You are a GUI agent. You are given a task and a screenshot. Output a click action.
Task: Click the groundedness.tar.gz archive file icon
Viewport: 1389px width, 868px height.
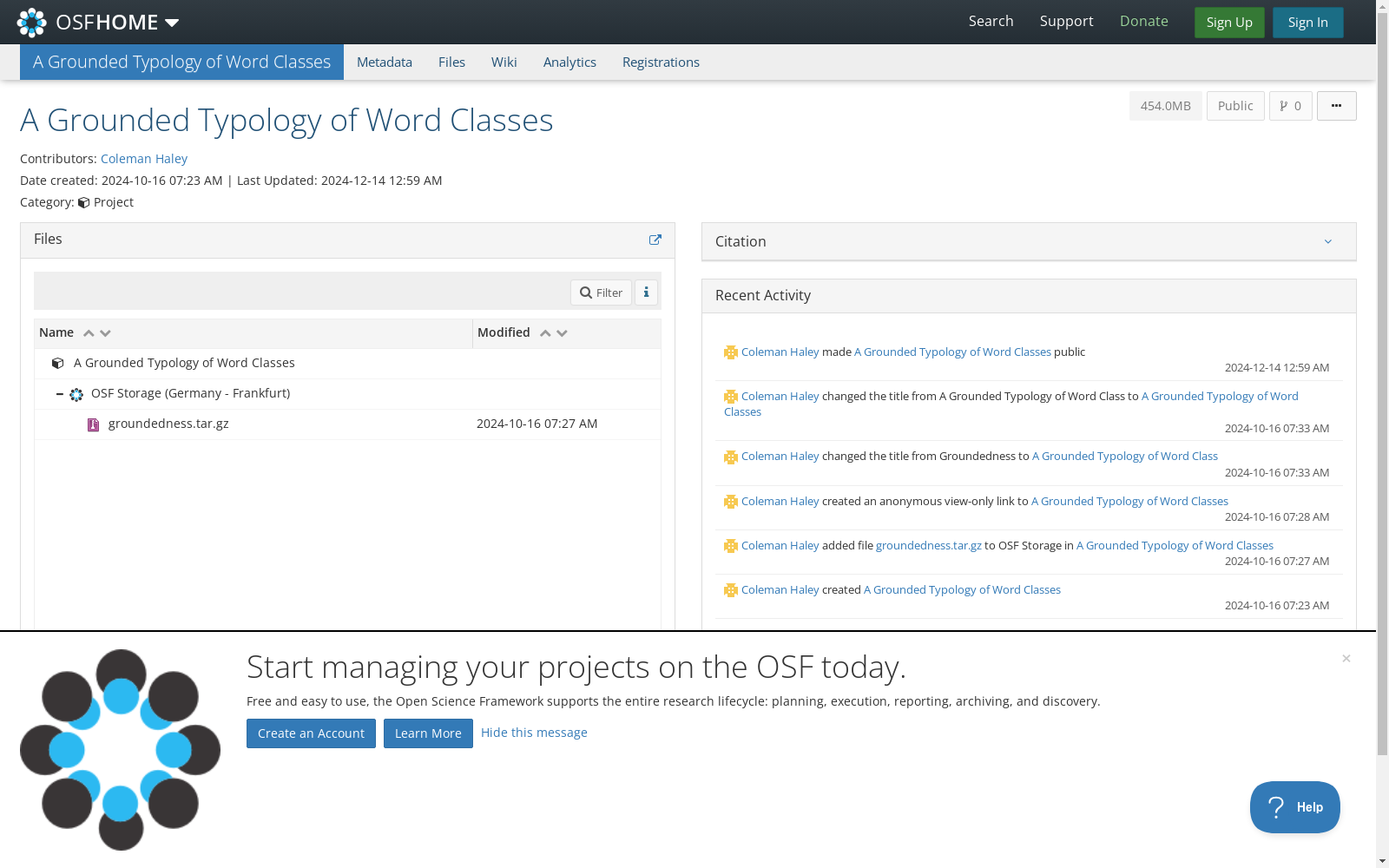click(x=93, y=424)
